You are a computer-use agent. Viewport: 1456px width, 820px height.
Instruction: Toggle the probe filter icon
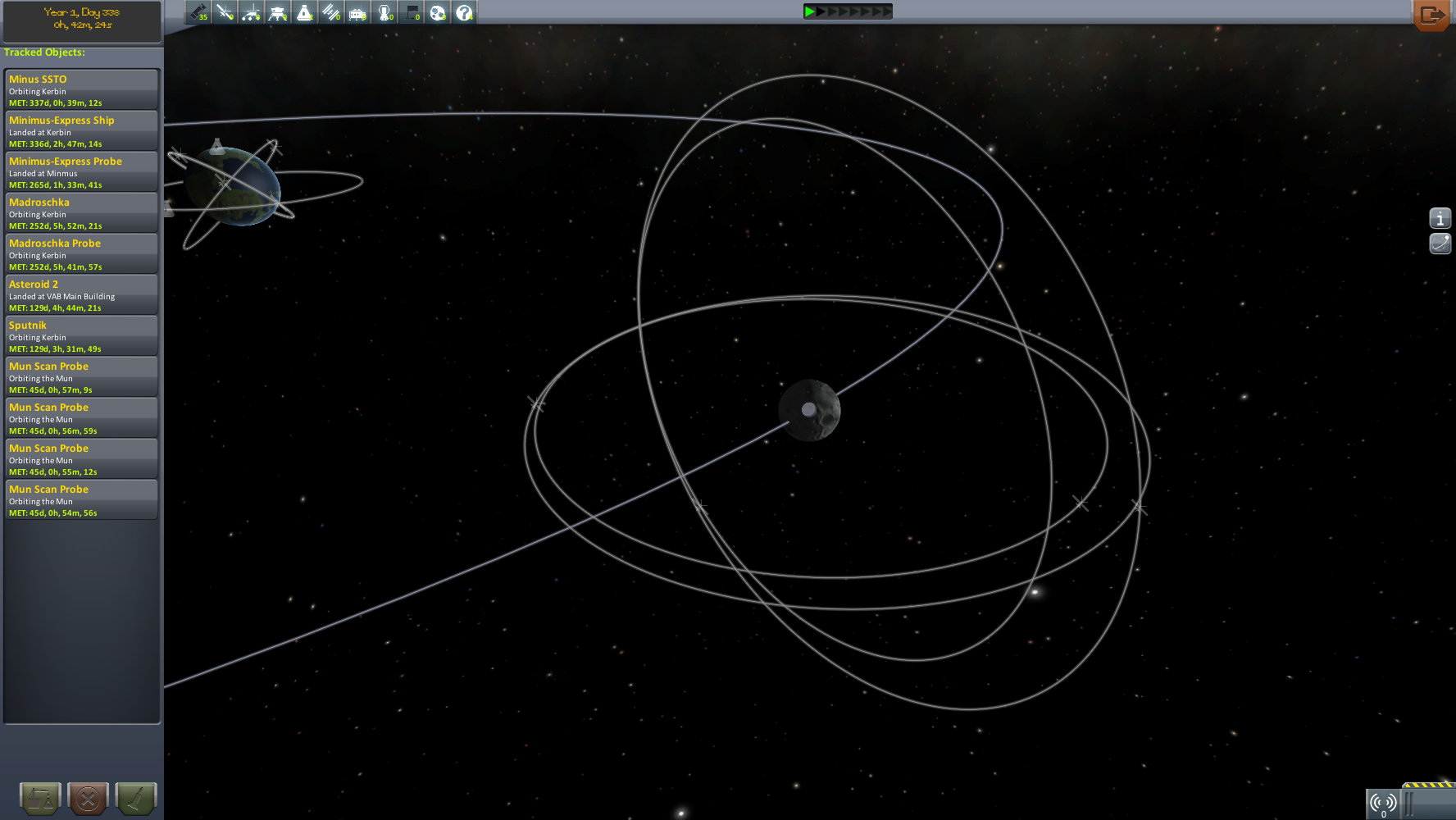pos(225,12)
